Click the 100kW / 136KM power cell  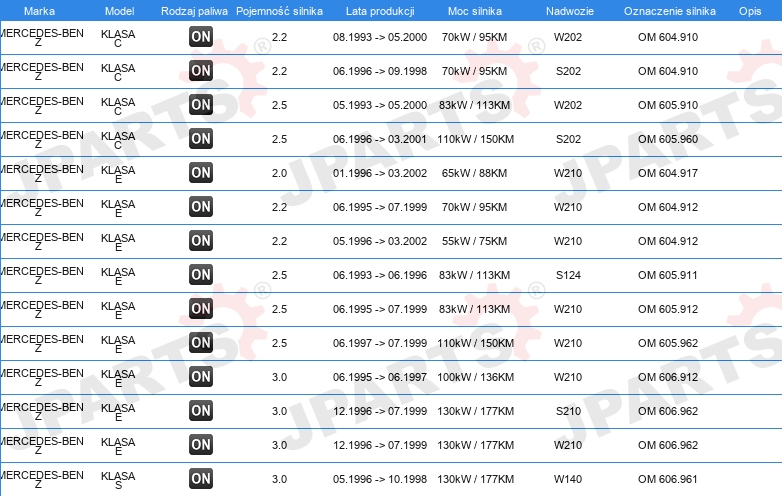(x=475, y=377)
